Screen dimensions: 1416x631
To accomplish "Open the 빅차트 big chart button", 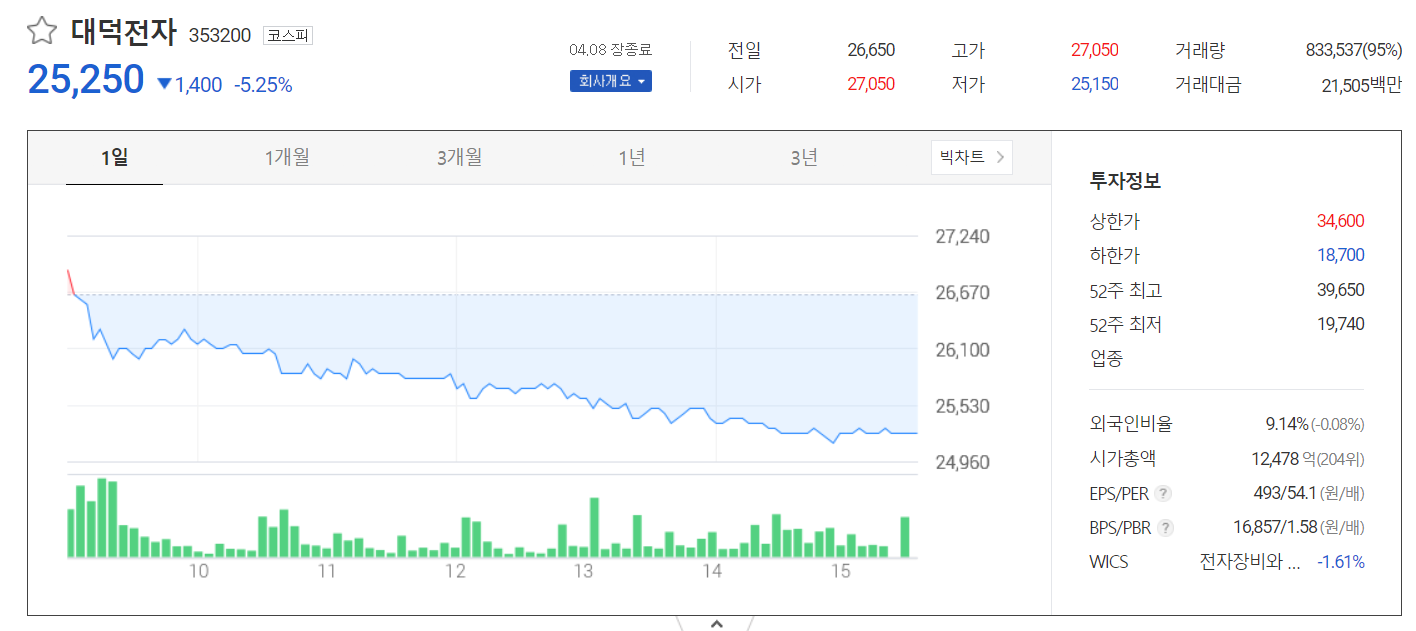I will click(972, 157).
